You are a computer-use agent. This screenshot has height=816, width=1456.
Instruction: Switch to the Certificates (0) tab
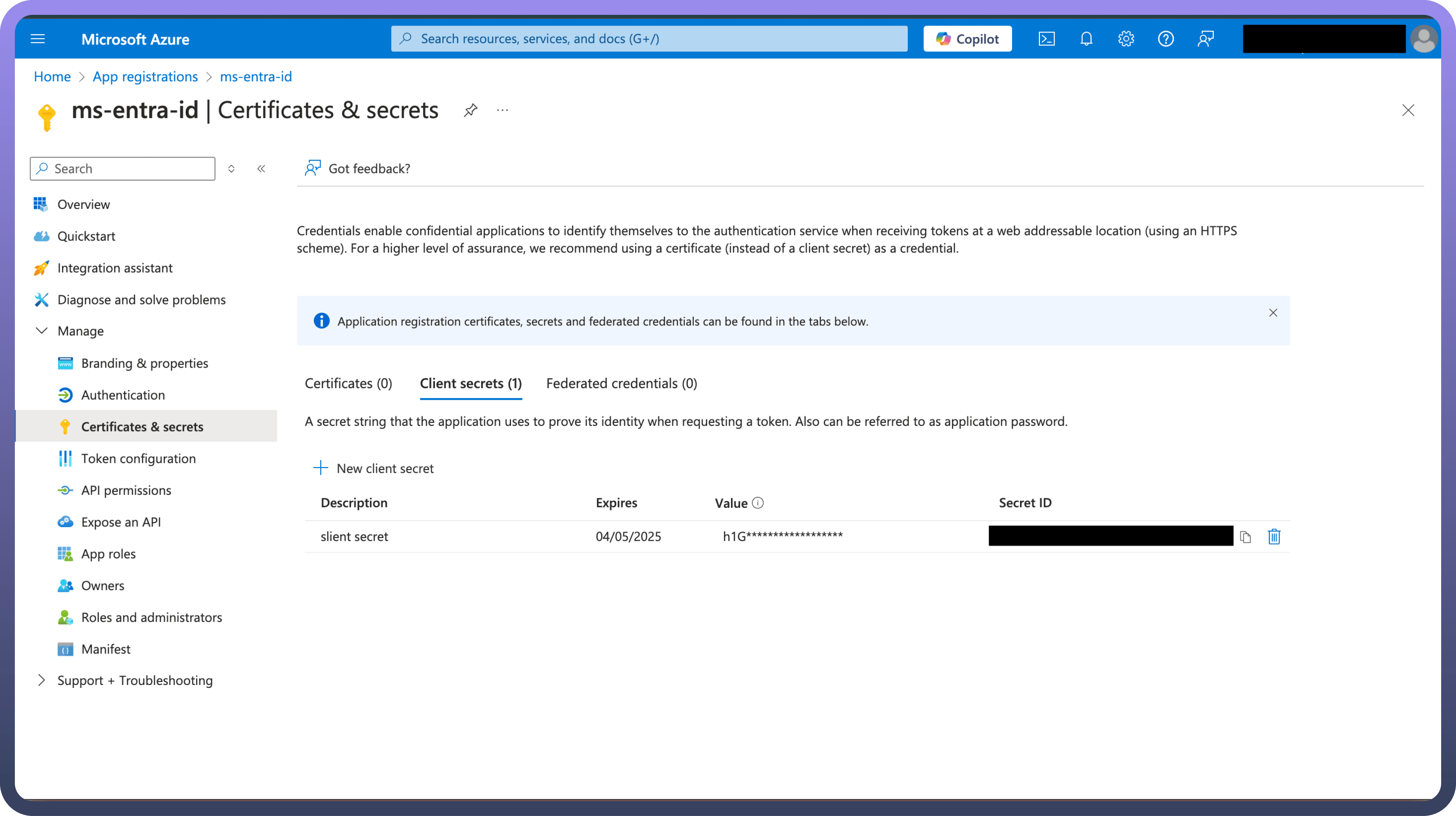coord(348,383)
